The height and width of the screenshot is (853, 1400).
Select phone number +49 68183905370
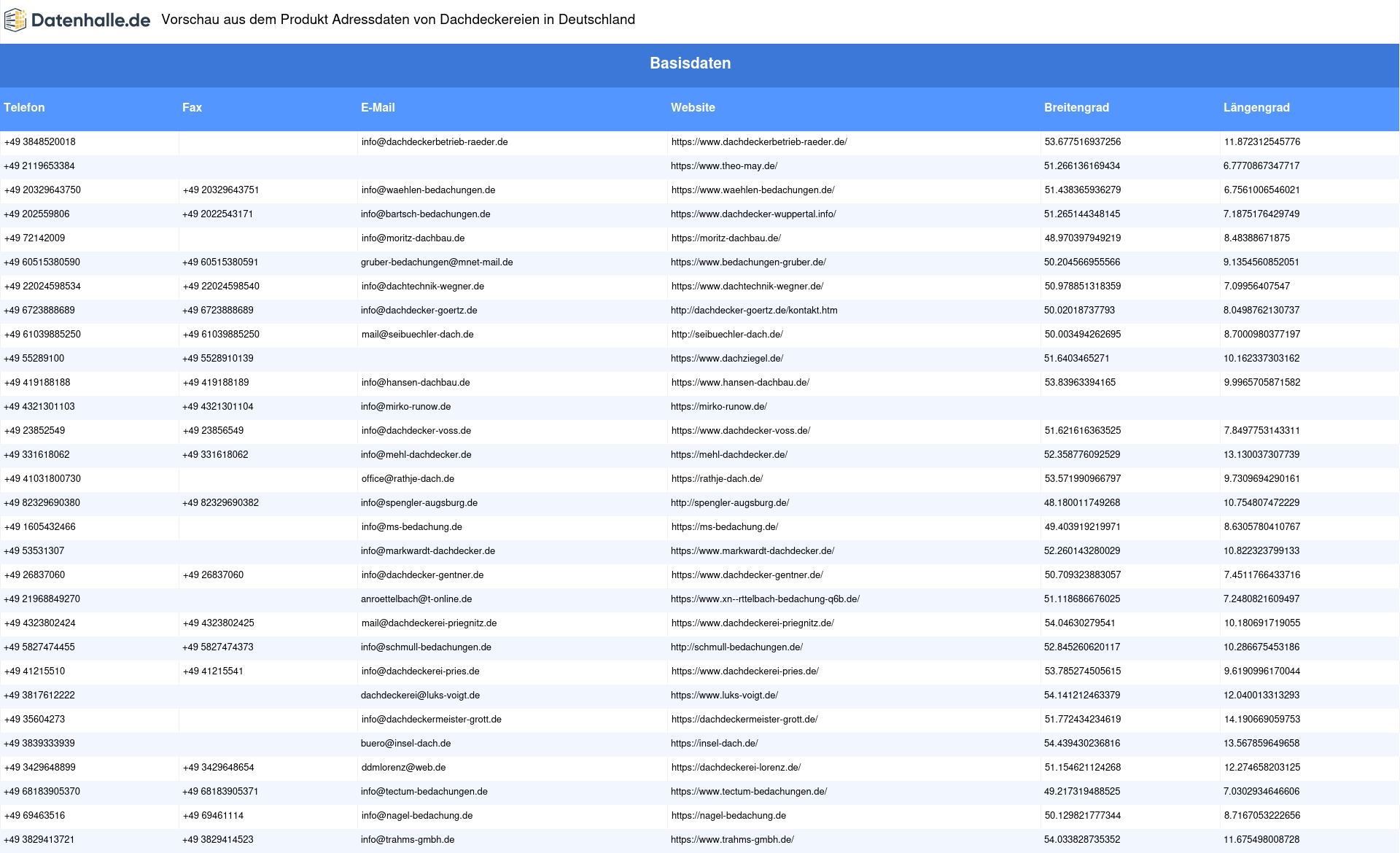[x=42, y=792]
